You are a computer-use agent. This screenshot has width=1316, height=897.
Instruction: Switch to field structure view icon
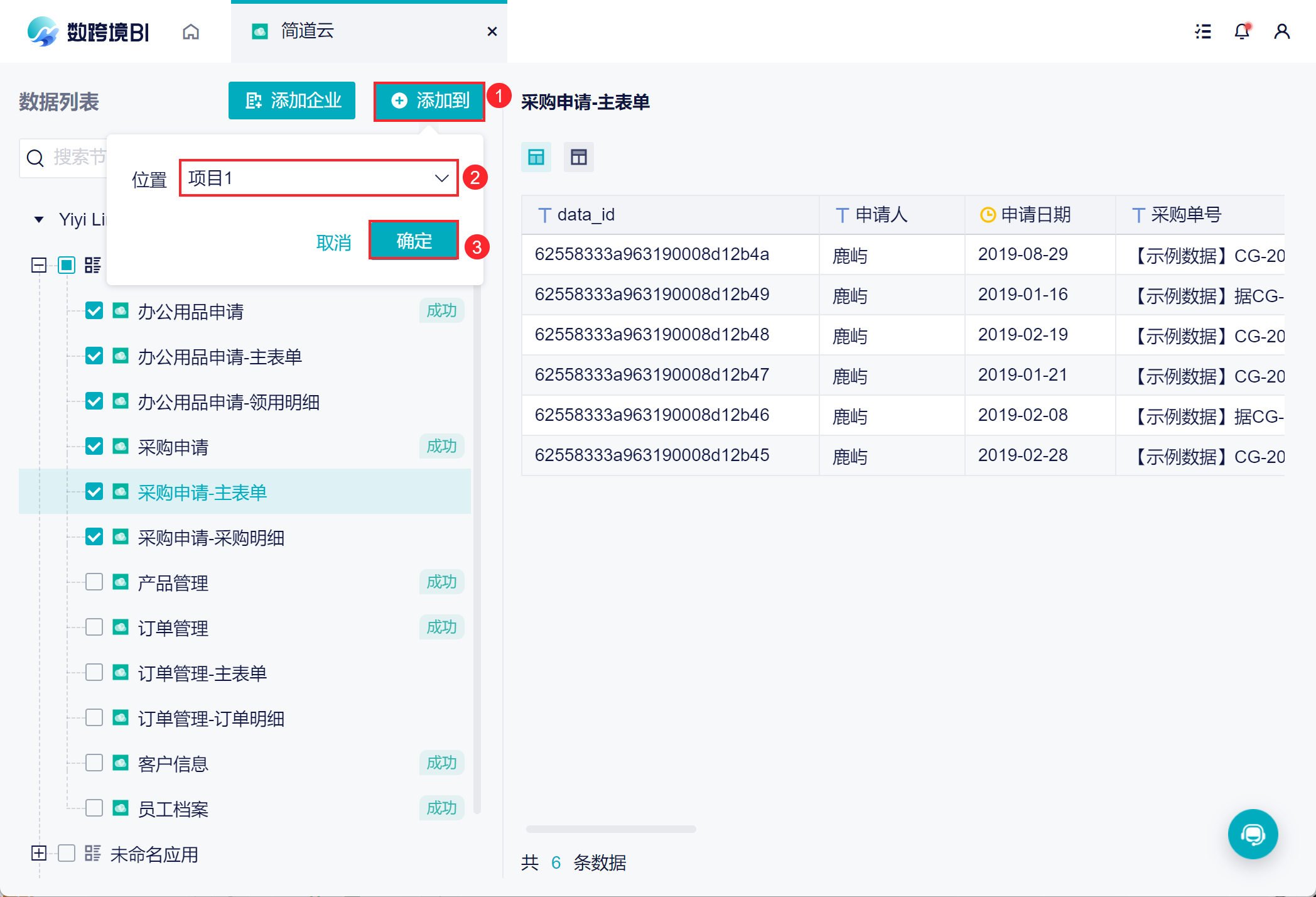pyautogui.click(x=578, y=157)
